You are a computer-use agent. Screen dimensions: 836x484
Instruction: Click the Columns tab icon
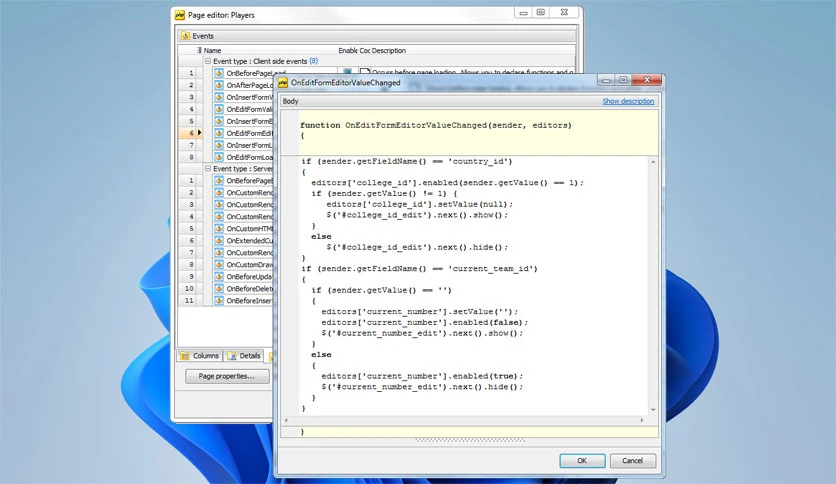pyautogui.click(x=185, y=356)
